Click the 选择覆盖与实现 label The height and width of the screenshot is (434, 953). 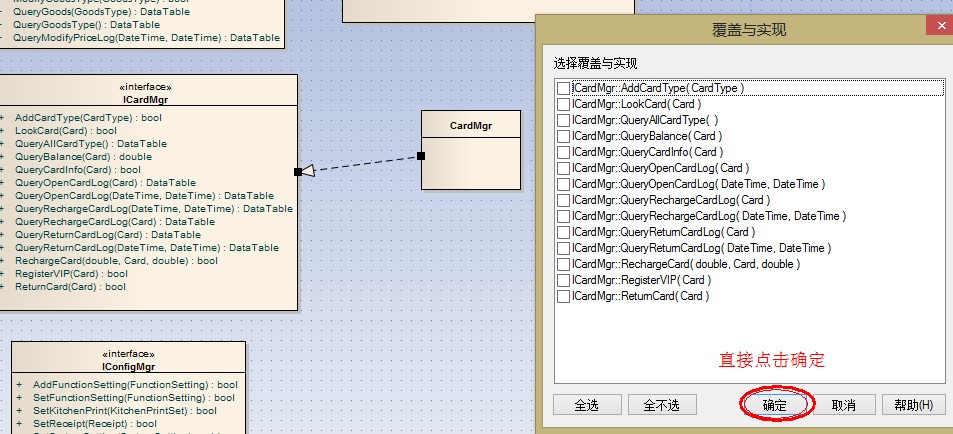(595, 64)
